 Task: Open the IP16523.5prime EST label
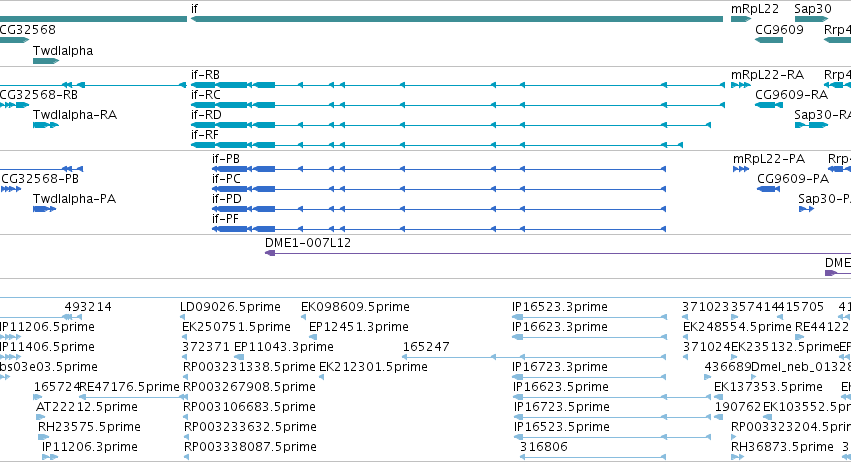[x=562, y=427]
